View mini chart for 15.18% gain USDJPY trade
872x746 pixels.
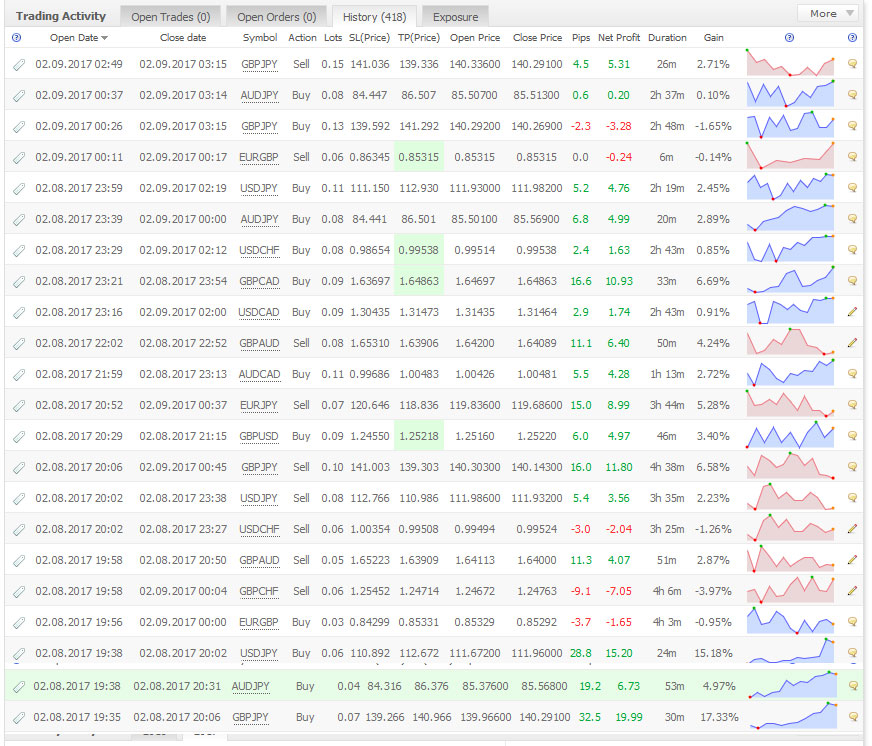coord(790,650)
